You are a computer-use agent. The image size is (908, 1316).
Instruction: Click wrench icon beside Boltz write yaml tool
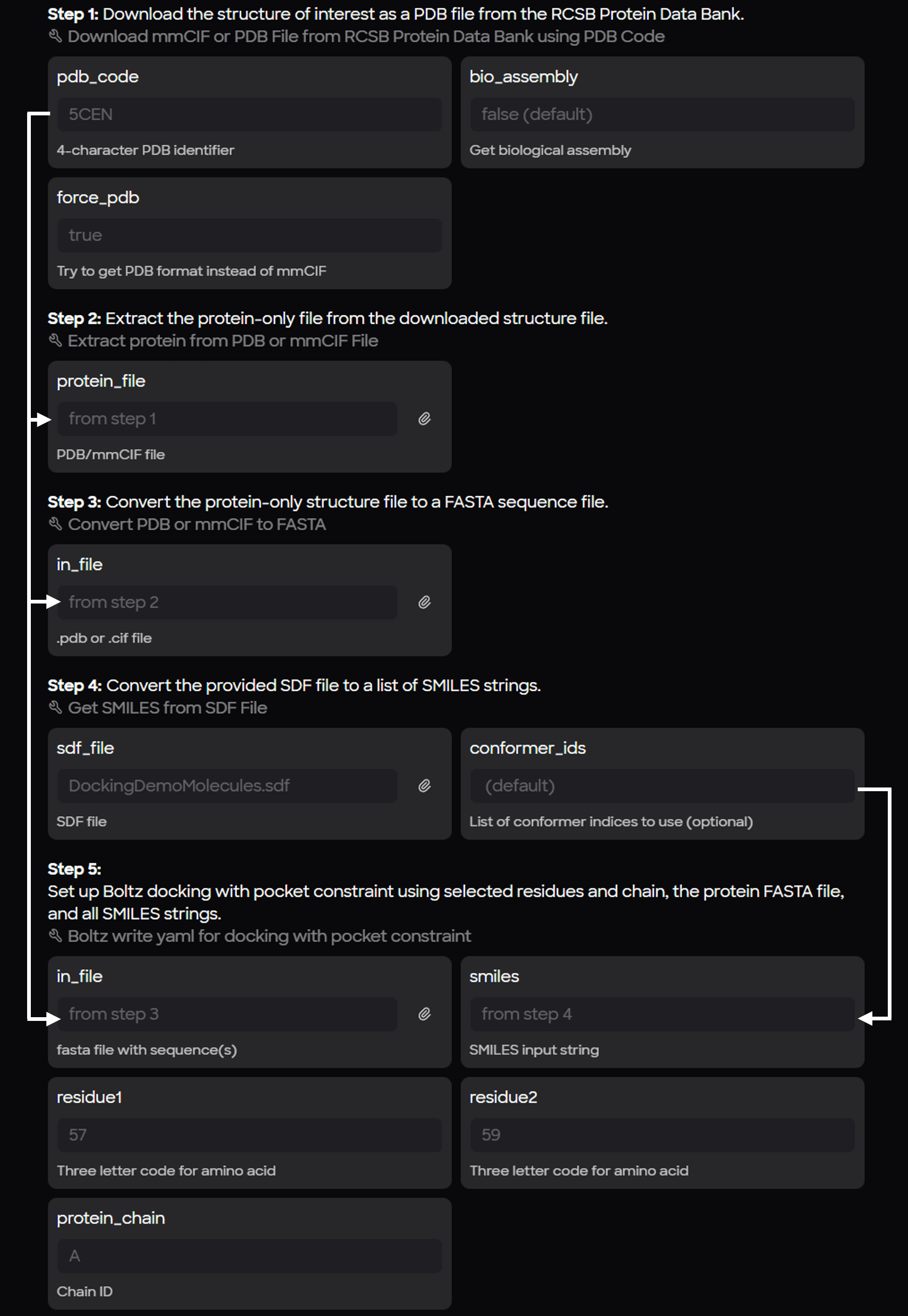click(x=55, y=935)
